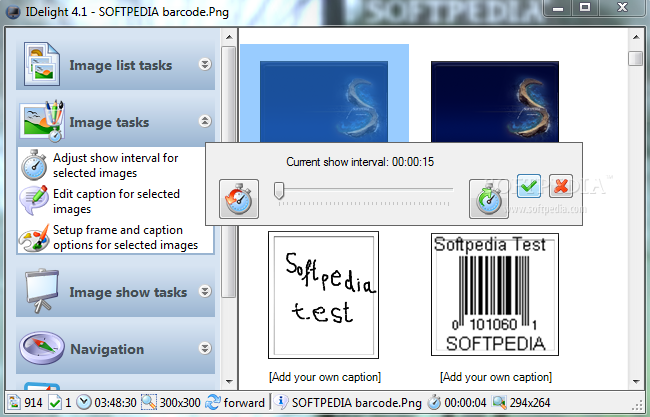Viewport: 650px width, 417px height.
Task: Select the Softpedia Test barcode thumbnail
Action: click(x=495, y=294)
